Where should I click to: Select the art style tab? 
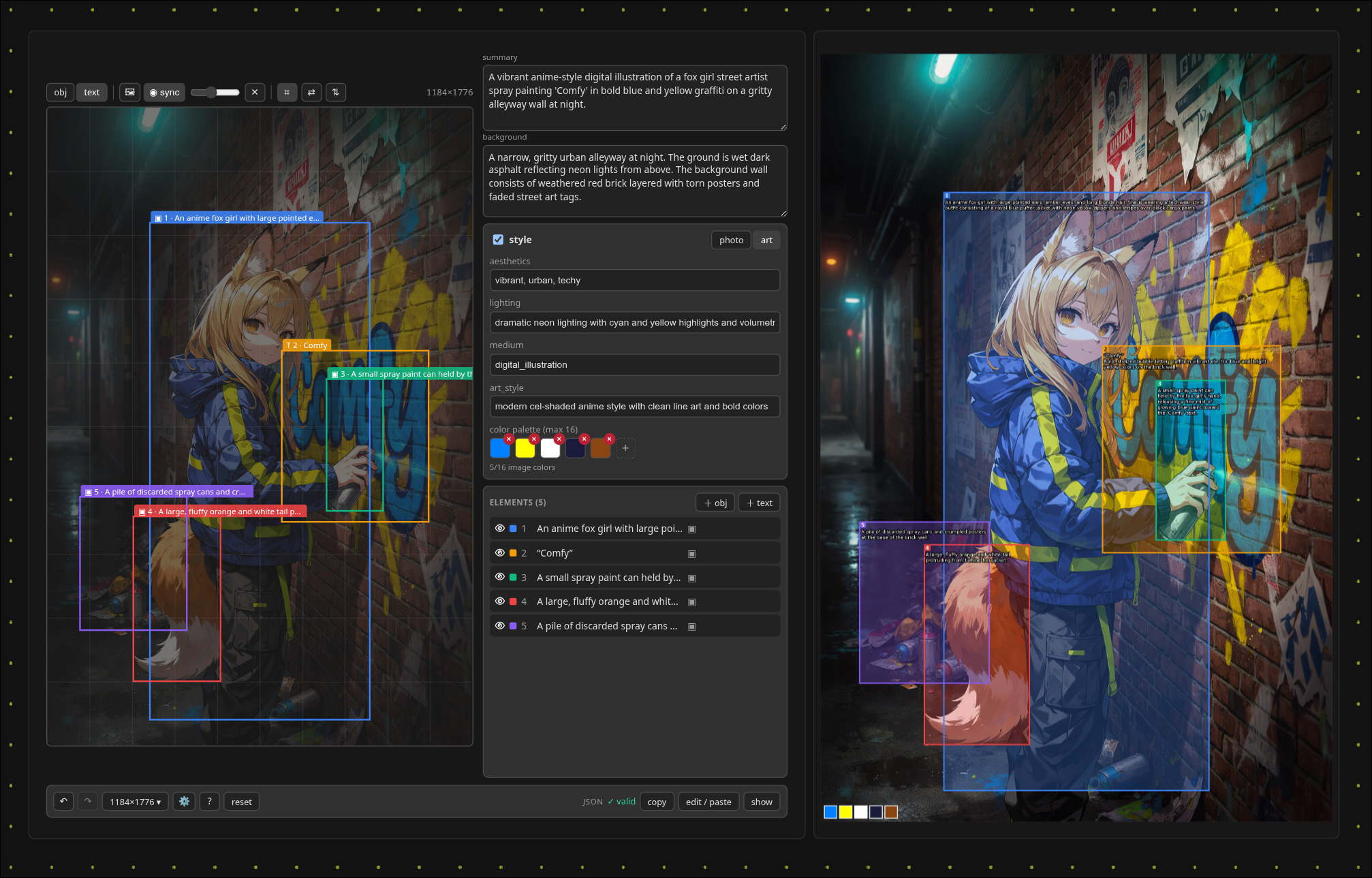point(766,240)
